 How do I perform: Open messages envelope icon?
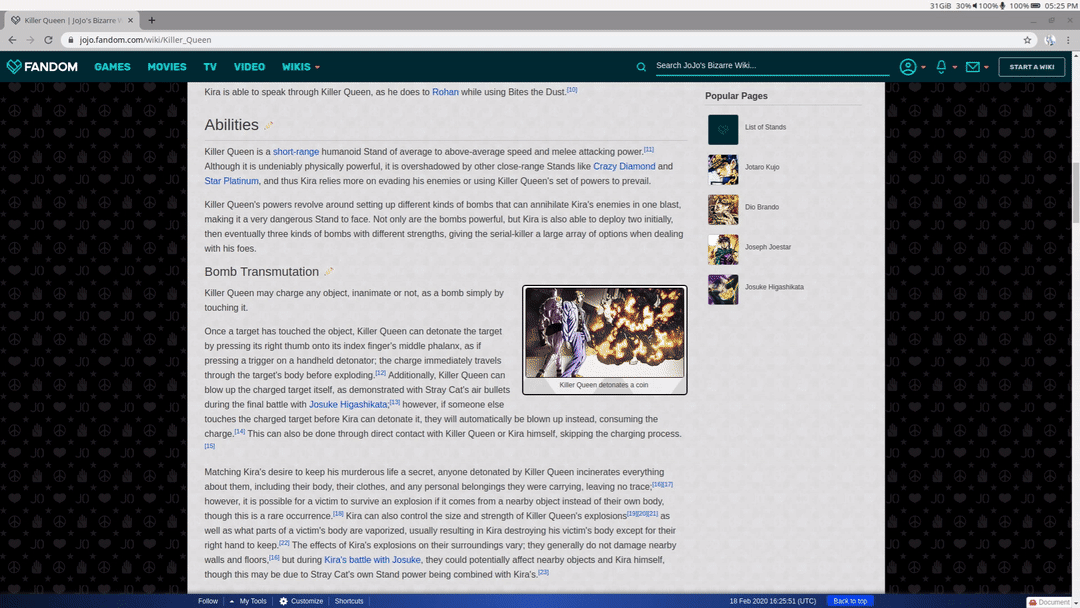(x=973, y=67)
